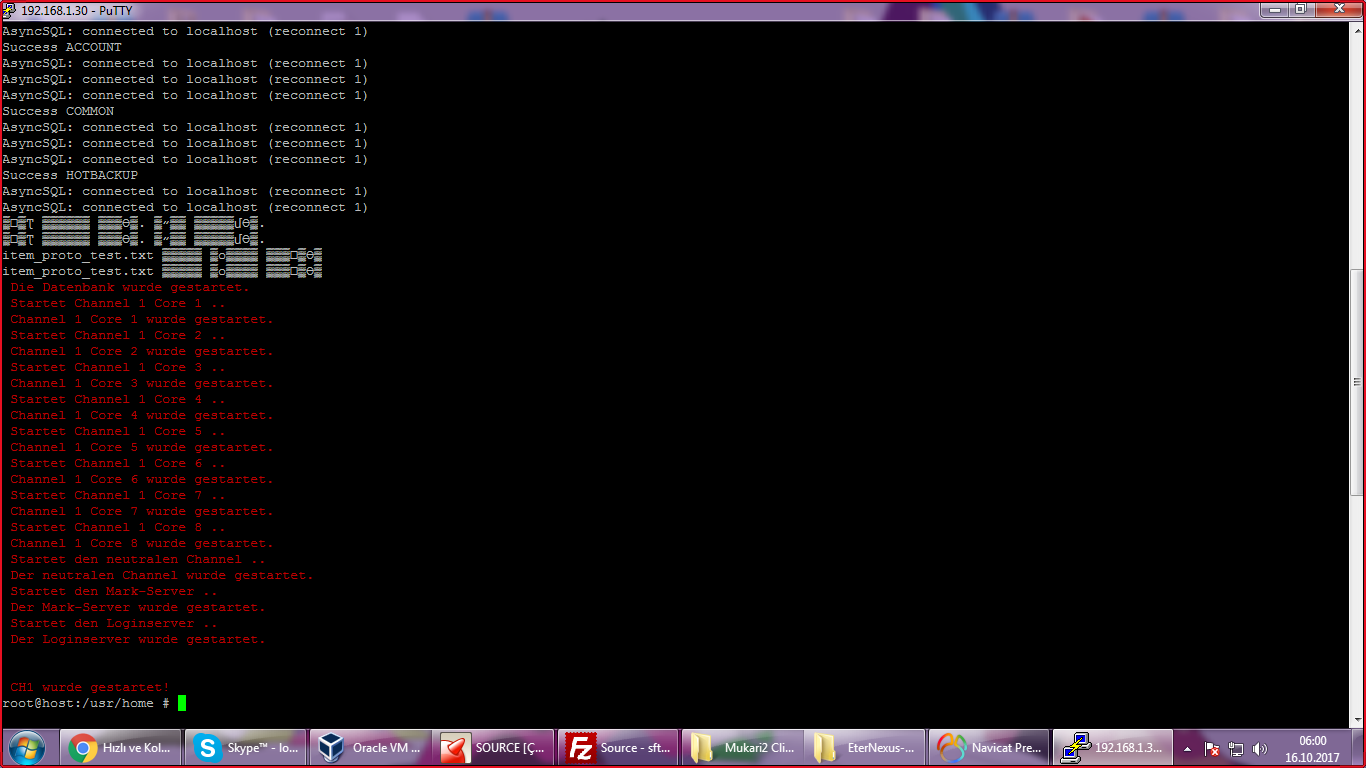This screenshot has width=1366, height=768.
Task: Switch to Navicat Premium taskbar window
Action: [991, 747]
